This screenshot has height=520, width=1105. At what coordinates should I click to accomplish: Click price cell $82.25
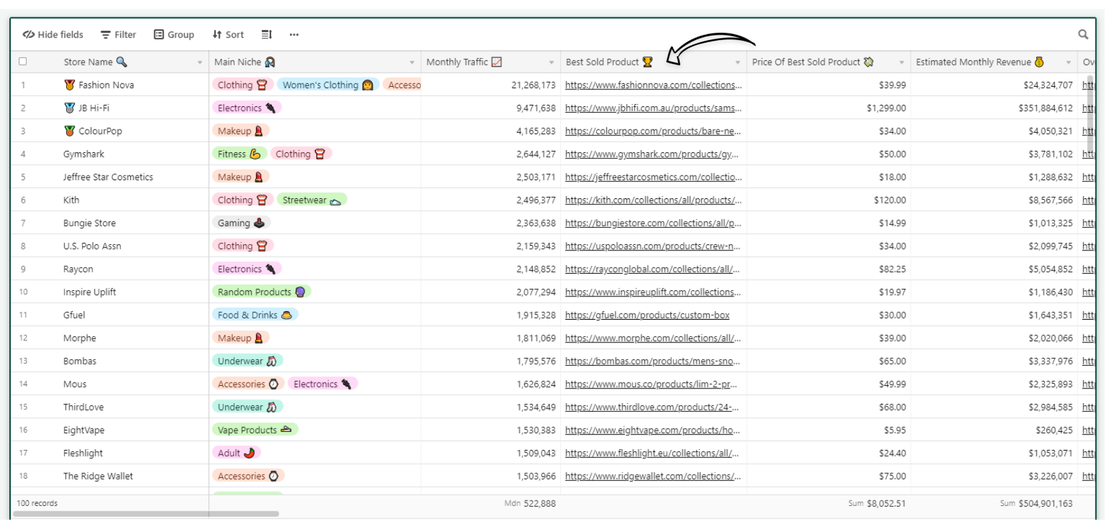(x=893, y=269)
